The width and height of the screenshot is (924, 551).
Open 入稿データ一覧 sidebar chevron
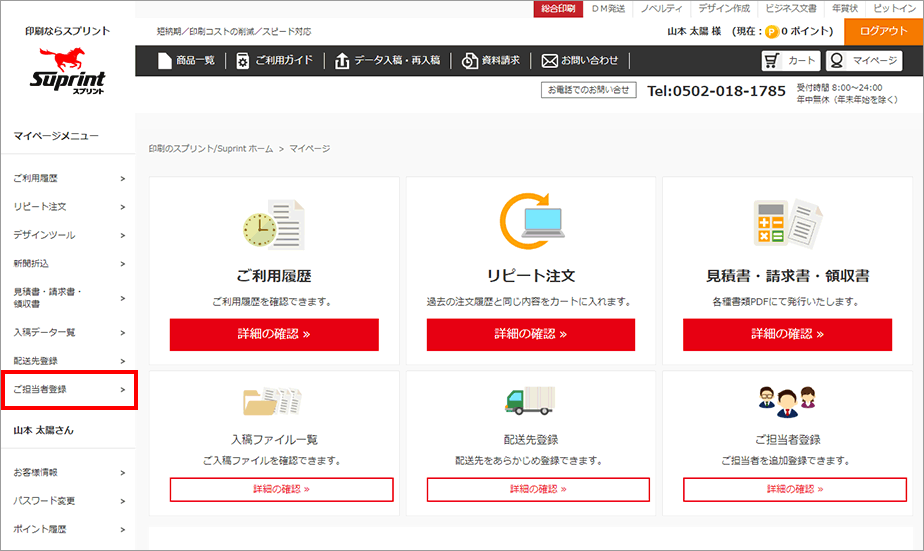coord(123,333)
